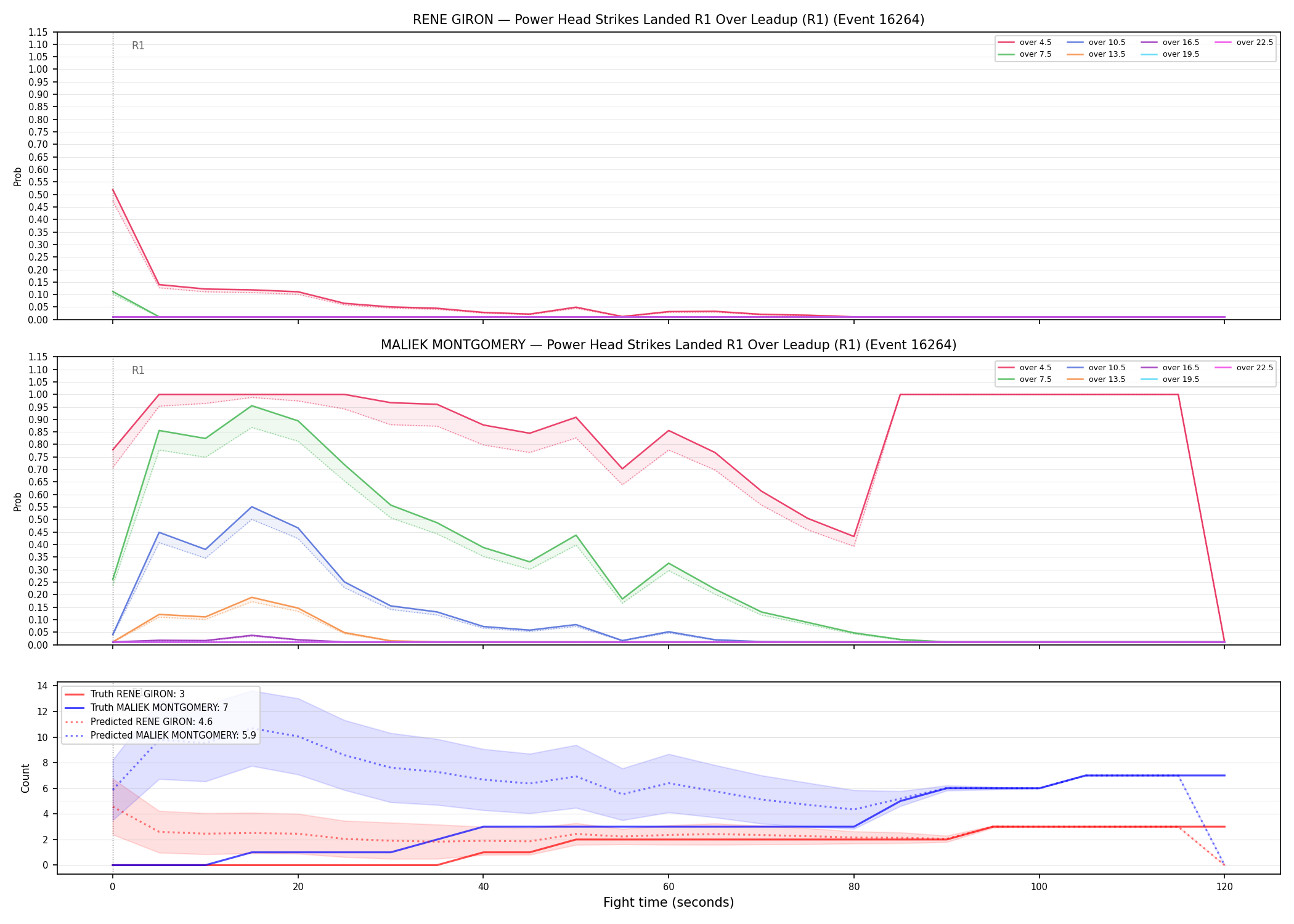Click the x-axis tick label '20'
This screenshot has width=1294, height=924.
(x=298, y=887)
